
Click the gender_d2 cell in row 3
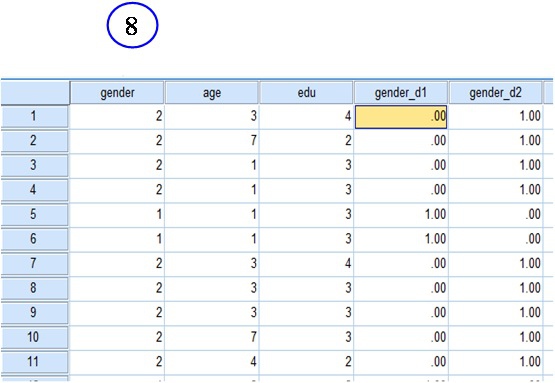[x=496, y=166]
